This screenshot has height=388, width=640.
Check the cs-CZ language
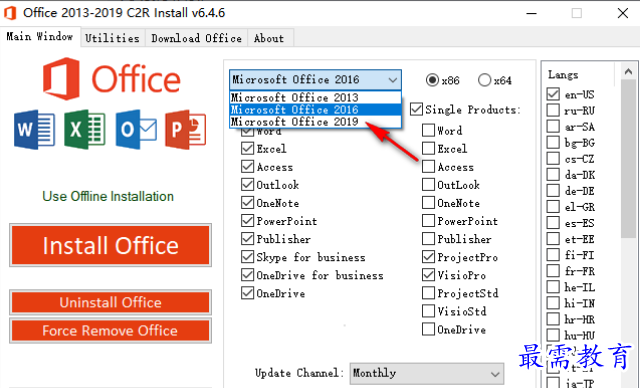point(553,158)
